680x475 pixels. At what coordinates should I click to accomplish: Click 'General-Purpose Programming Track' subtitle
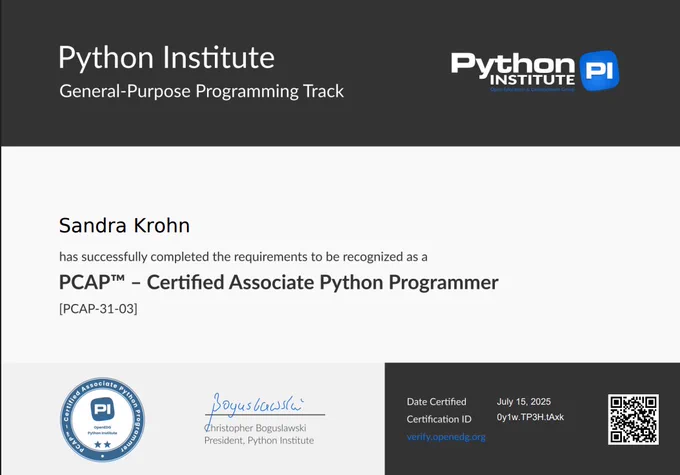click(x=202, y=91)
